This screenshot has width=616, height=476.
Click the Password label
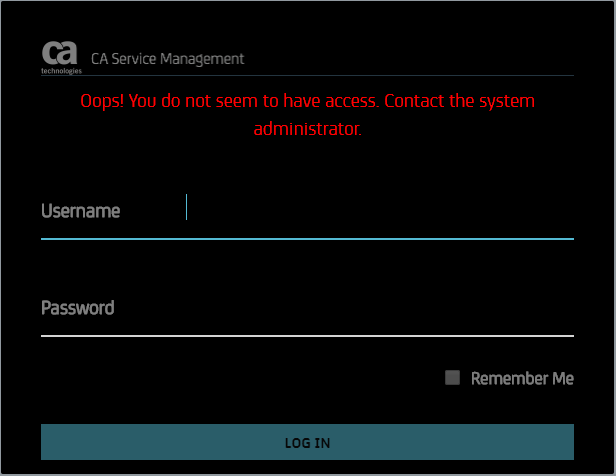(77, 308)
